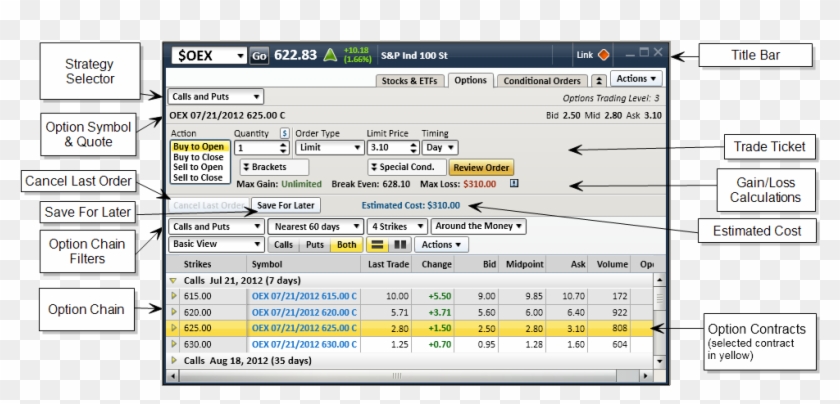Click the Estimated Cost: $310.00 text
This screenshot has width=840, height=404.
tap(410, 205)
